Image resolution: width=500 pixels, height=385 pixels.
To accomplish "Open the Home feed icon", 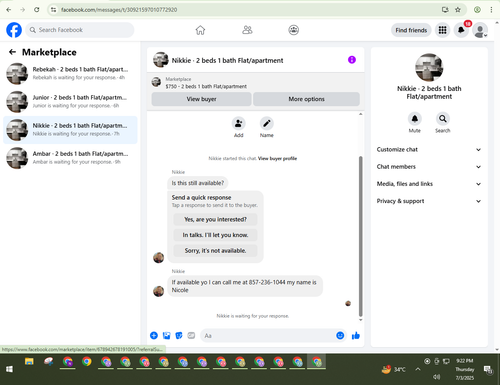I will pyautogui.click(x=200, y=30).
